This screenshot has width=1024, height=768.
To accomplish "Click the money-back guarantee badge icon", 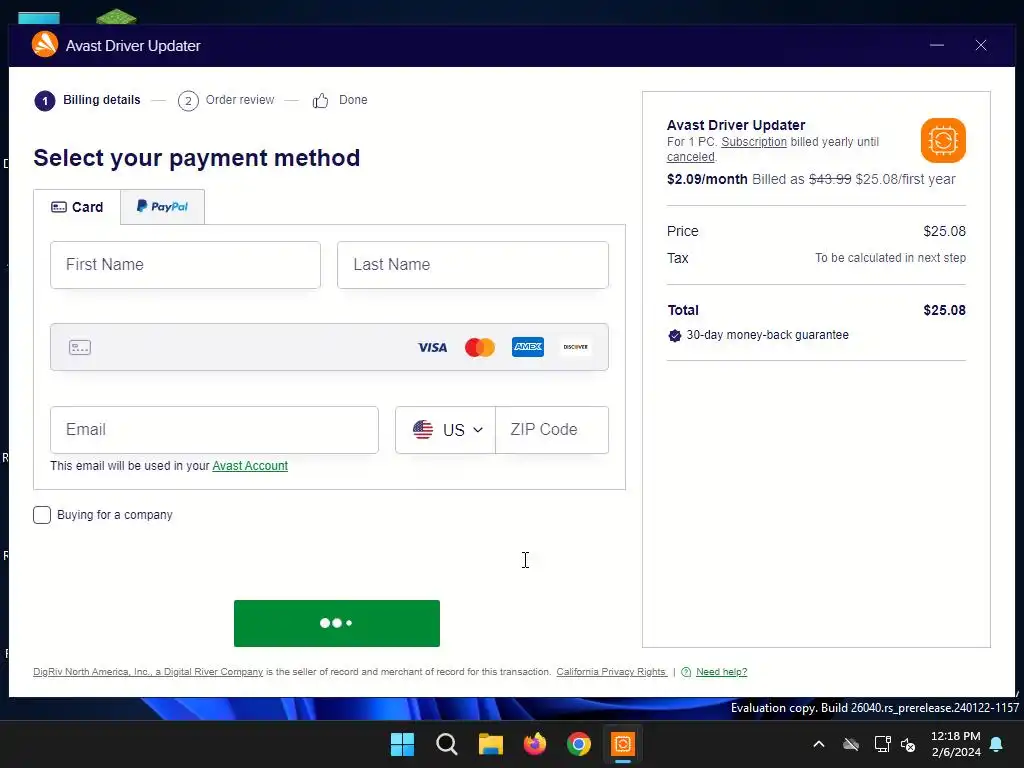I will coord(675,336).
